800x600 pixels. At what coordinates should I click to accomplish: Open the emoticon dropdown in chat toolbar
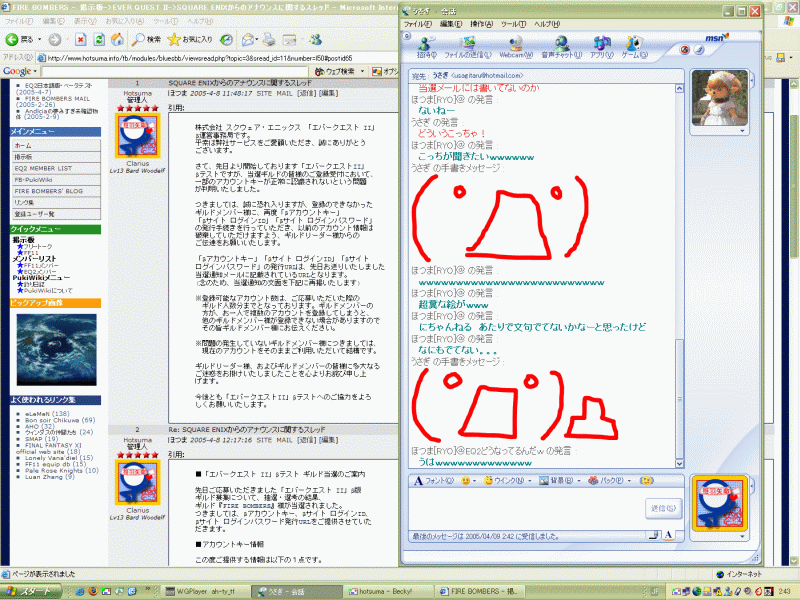pos(468,481)
